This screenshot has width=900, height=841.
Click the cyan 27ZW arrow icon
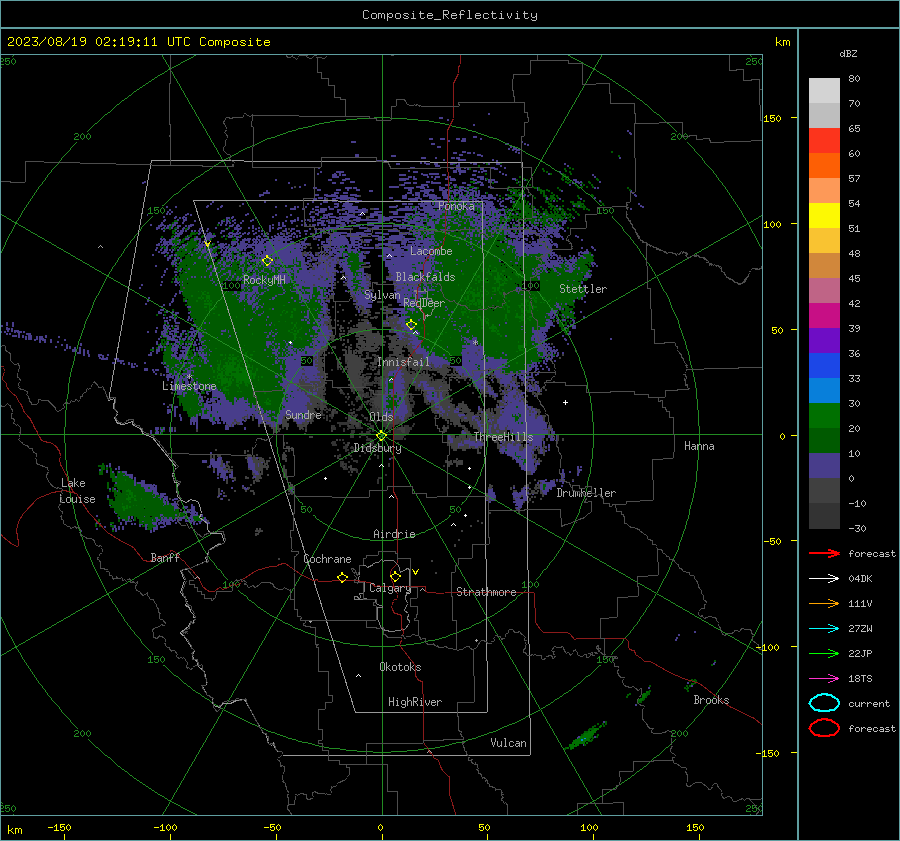click(824, 629)
